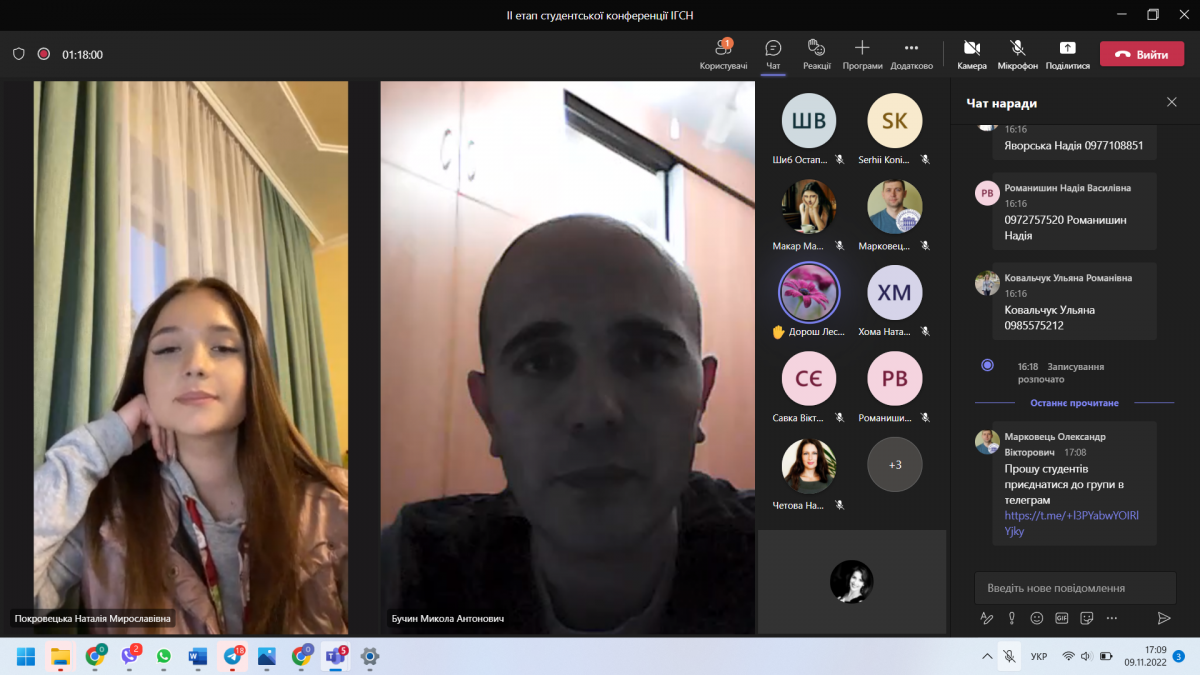Expand the Додатково more options menu
Screen dimensions: 1200x675
click(911, 54)
